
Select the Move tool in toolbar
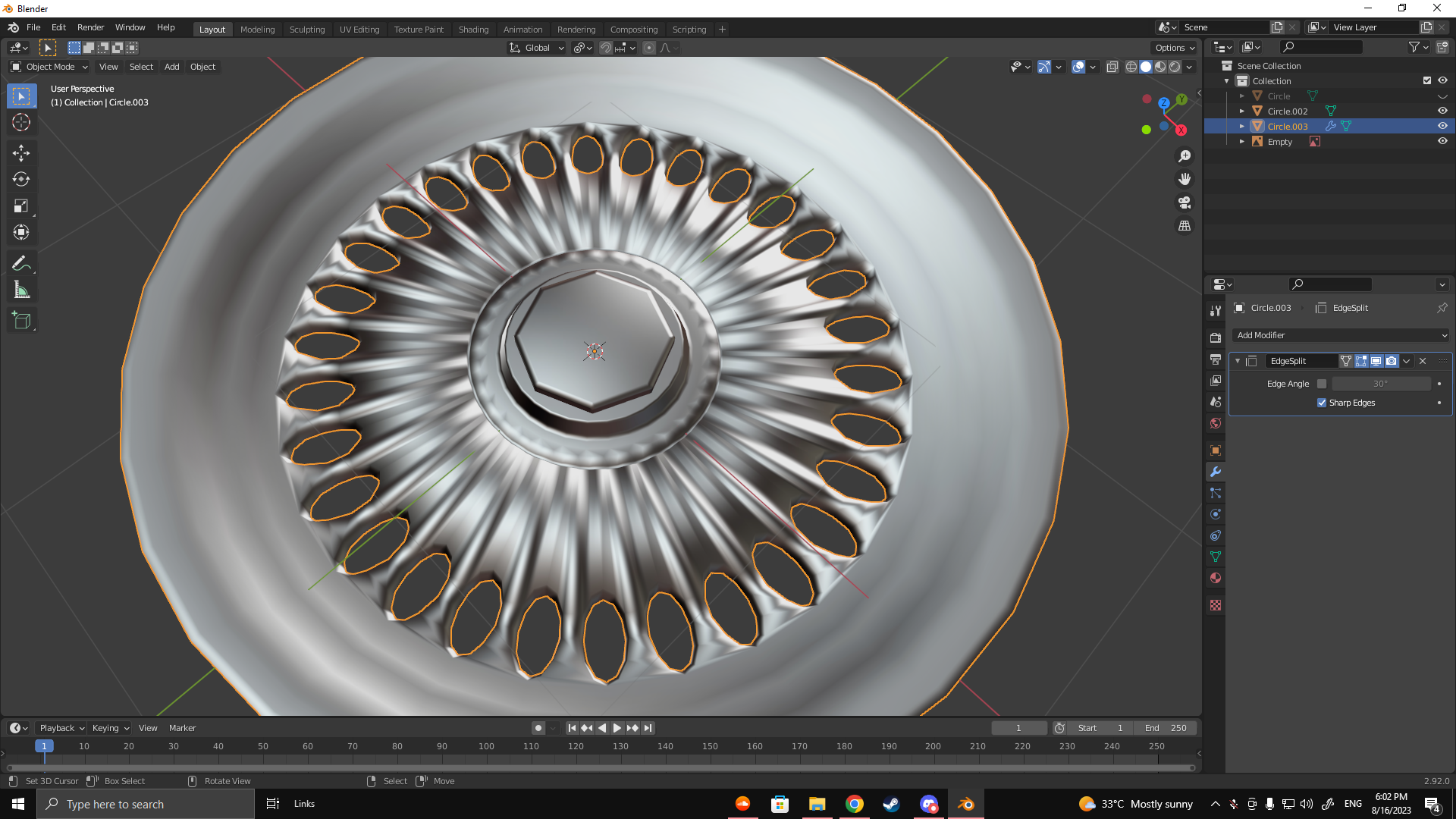21,153
